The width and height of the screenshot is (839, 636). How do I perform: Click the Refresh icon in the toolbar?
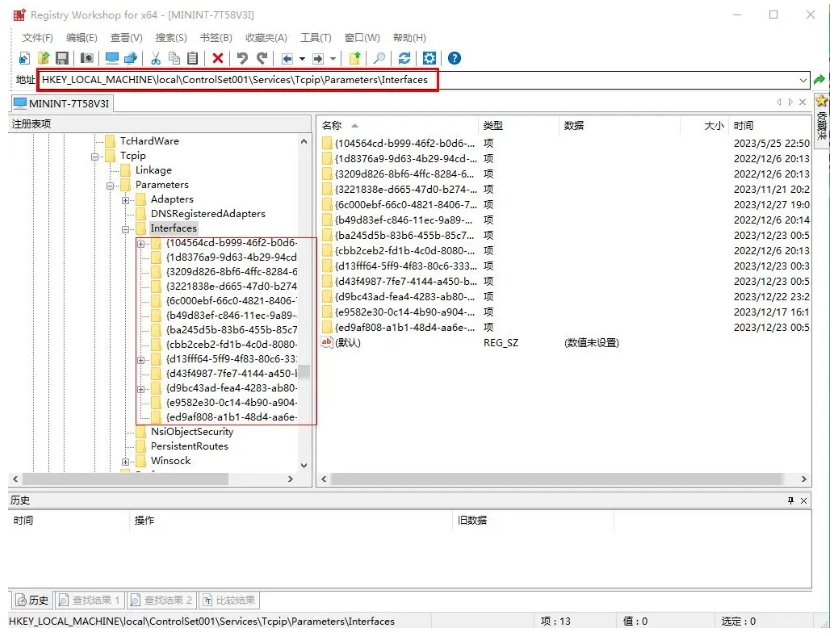click(x=404, y=59)
